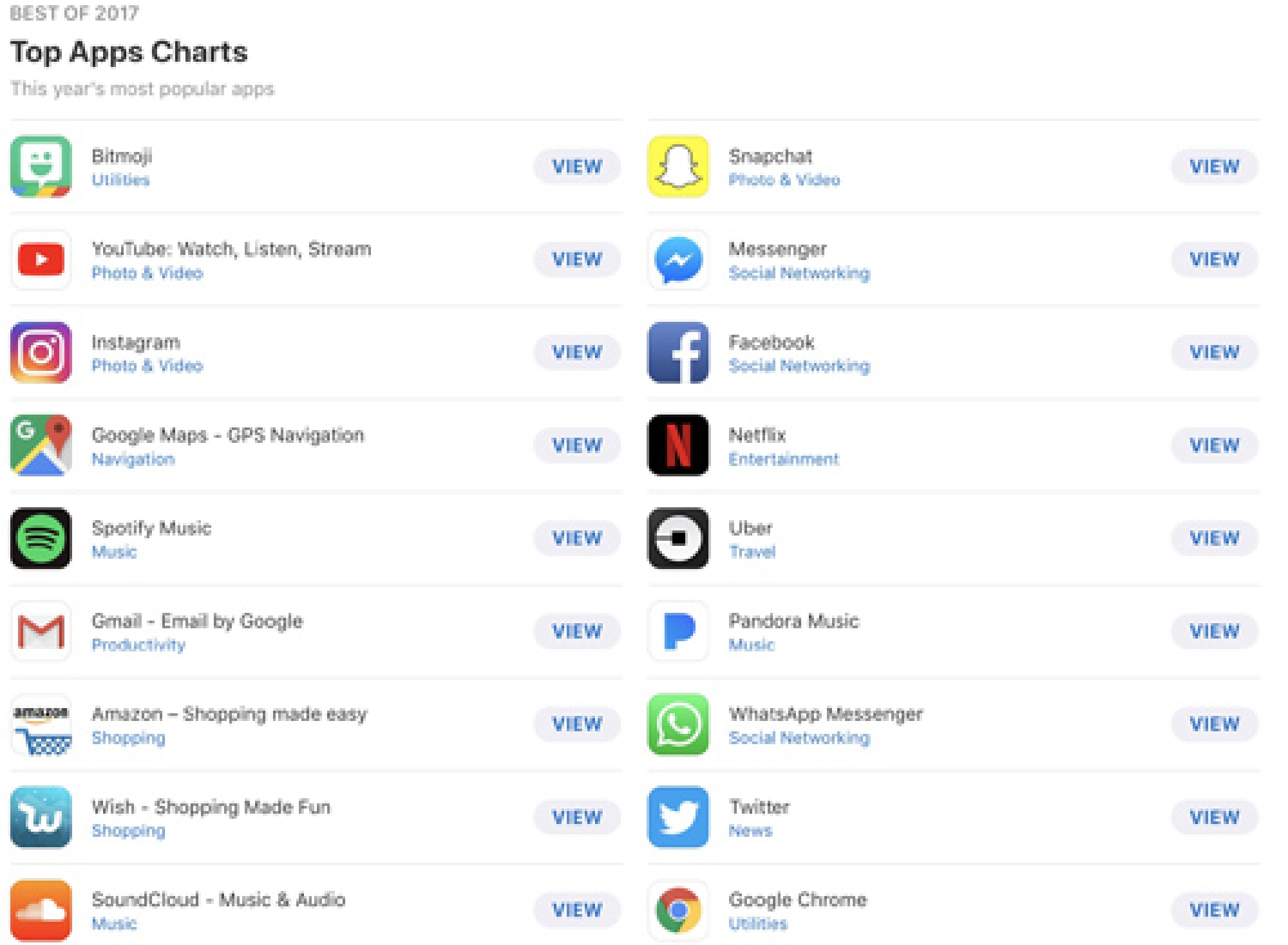
Task: Click the Snapchat ghost icon
Action: coord(677,167)
